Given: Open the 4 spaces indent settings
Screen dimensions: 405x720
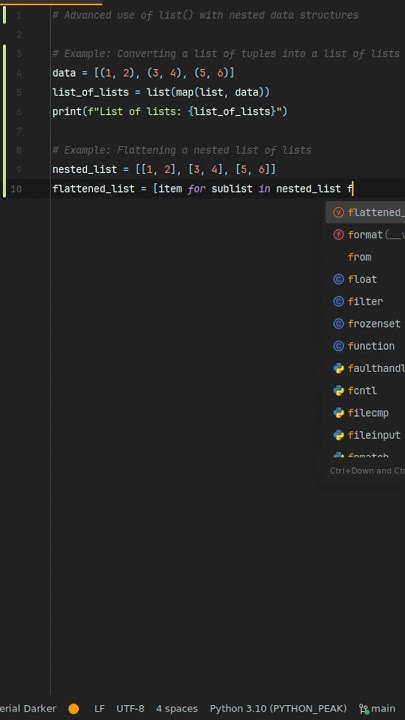Looking at the screenshot, I should 177,709.
